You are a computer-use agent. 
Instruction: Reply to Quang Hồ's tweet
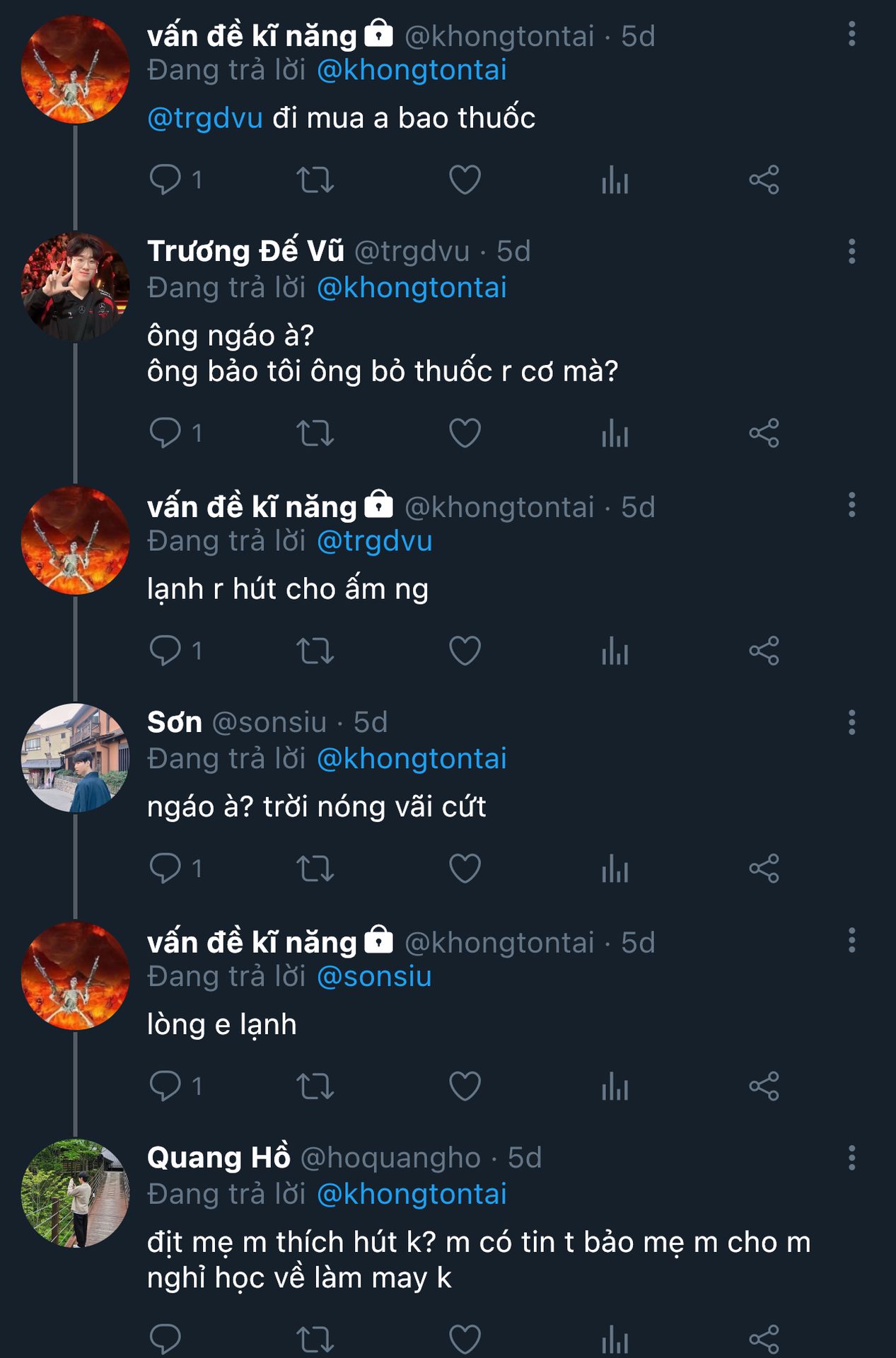click(165, 1339)
